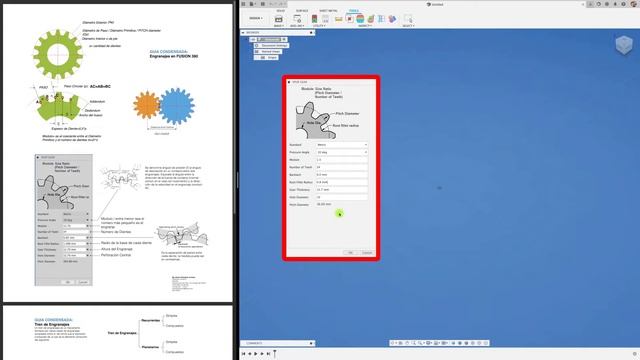The width and height of the screenshot is (640, 360).
Task: Click the Hole Diameter field
Action: tap(342, 197)
